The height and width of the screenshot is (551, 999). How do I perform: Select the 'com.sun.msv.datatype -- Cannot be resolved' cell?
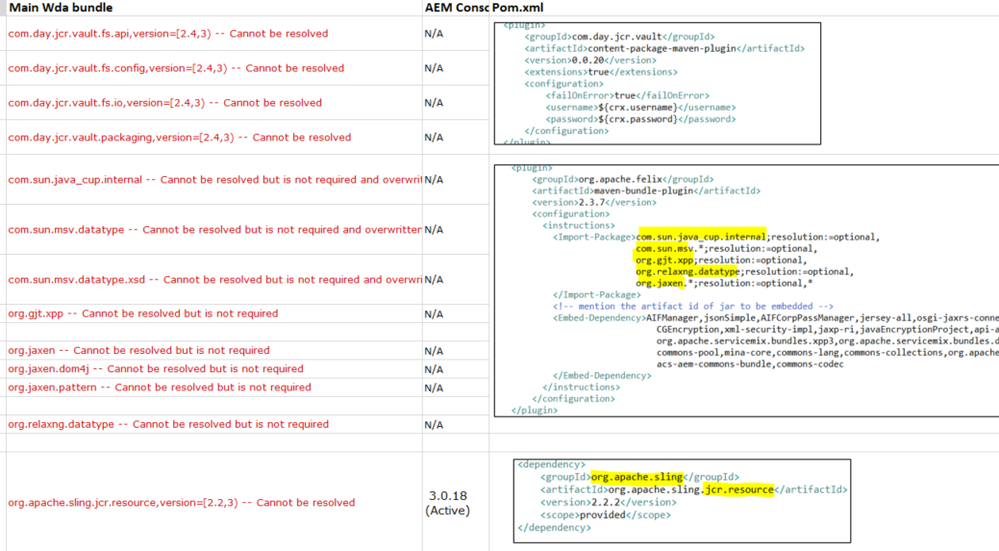(x=215, y=229)
